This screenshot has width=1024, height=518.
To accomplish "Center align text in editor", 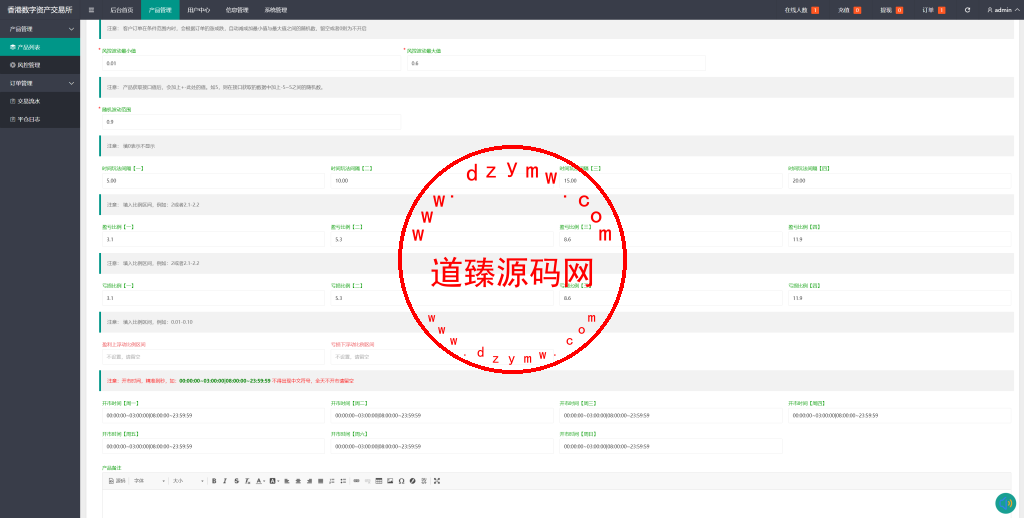I will point(298,481).
